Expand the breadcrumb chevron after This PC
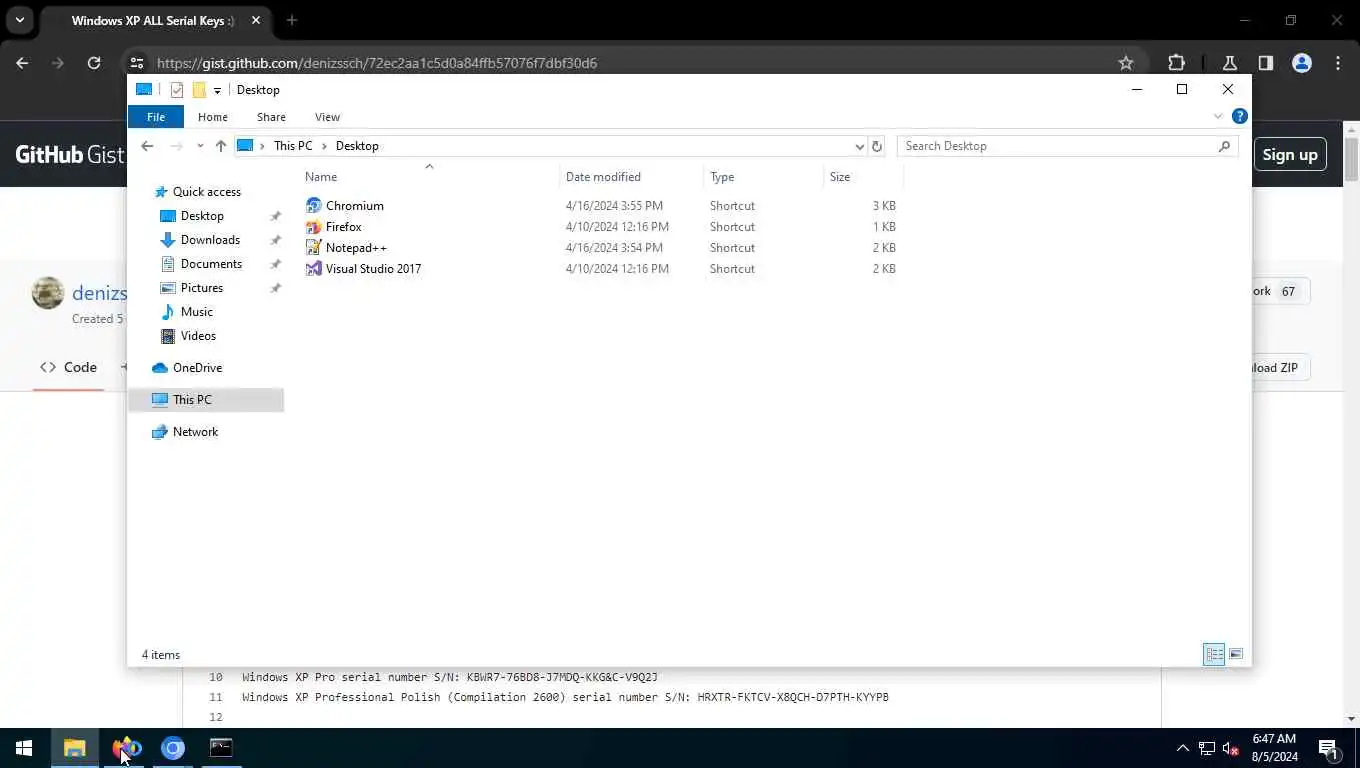The image size is (1360, 768). coord(324,146)
